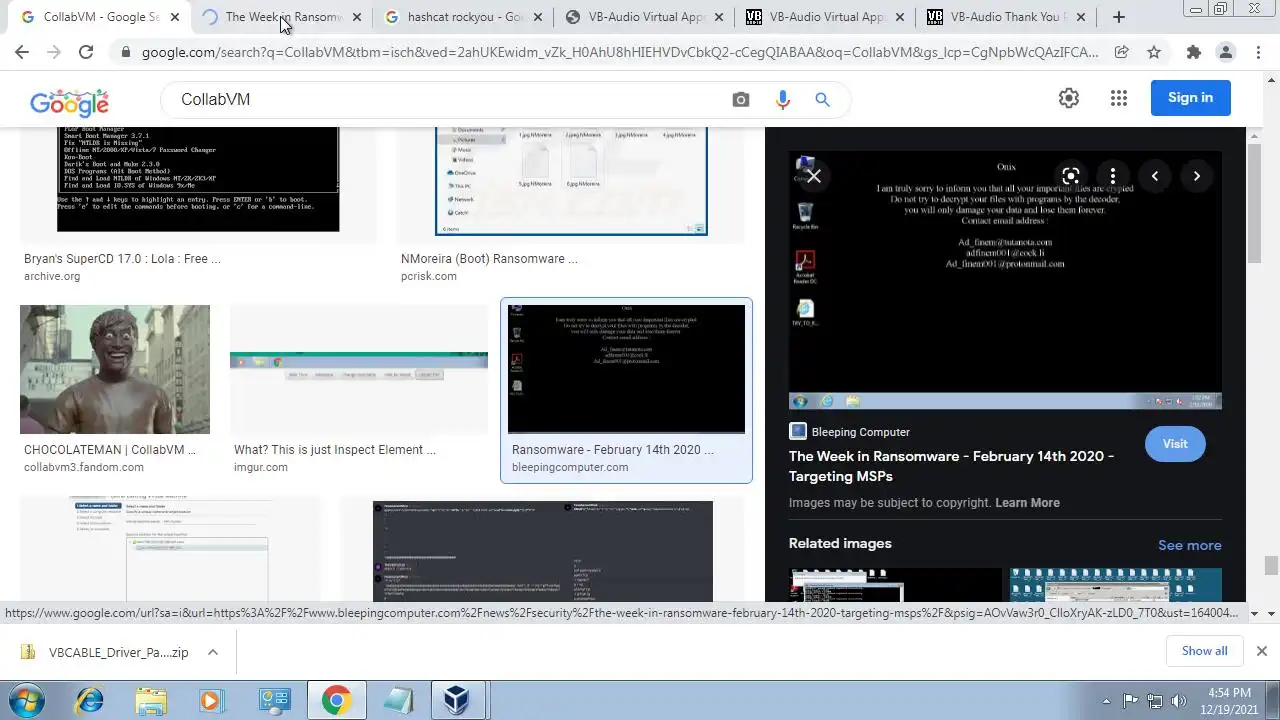Select NMoreira Ransomware thumbnail
This screenshot has height=720, width=1280.
(571, 181)
